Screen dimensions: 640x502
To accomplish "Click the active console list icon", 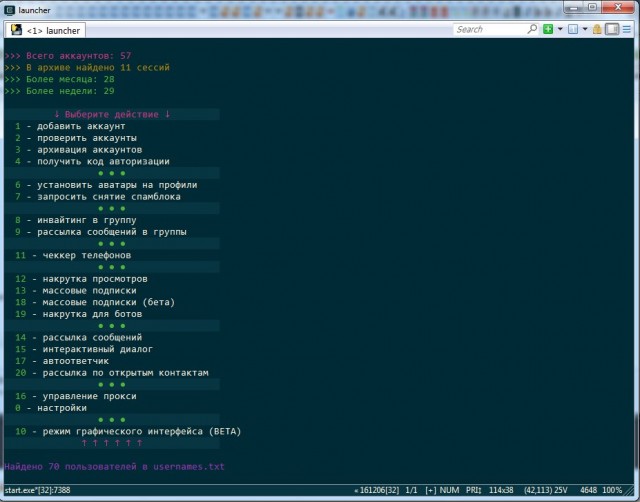I will pos(572,29).
